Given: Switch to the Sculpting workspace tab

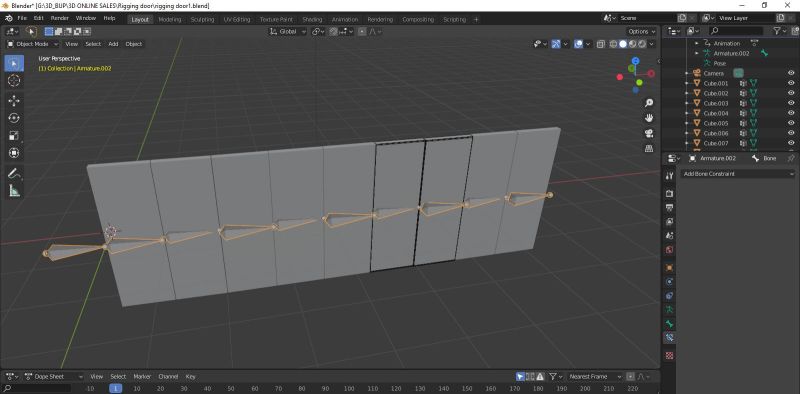Looking at the screenshot, I should 203,19.
